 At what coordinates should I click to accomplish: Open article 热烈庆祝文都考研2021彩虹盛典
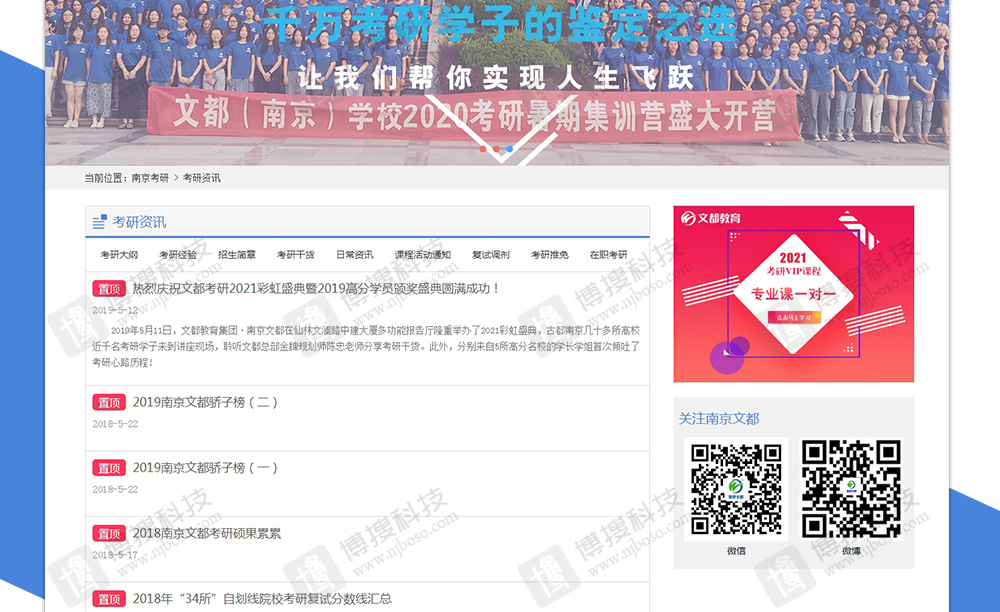pos(316,289)
